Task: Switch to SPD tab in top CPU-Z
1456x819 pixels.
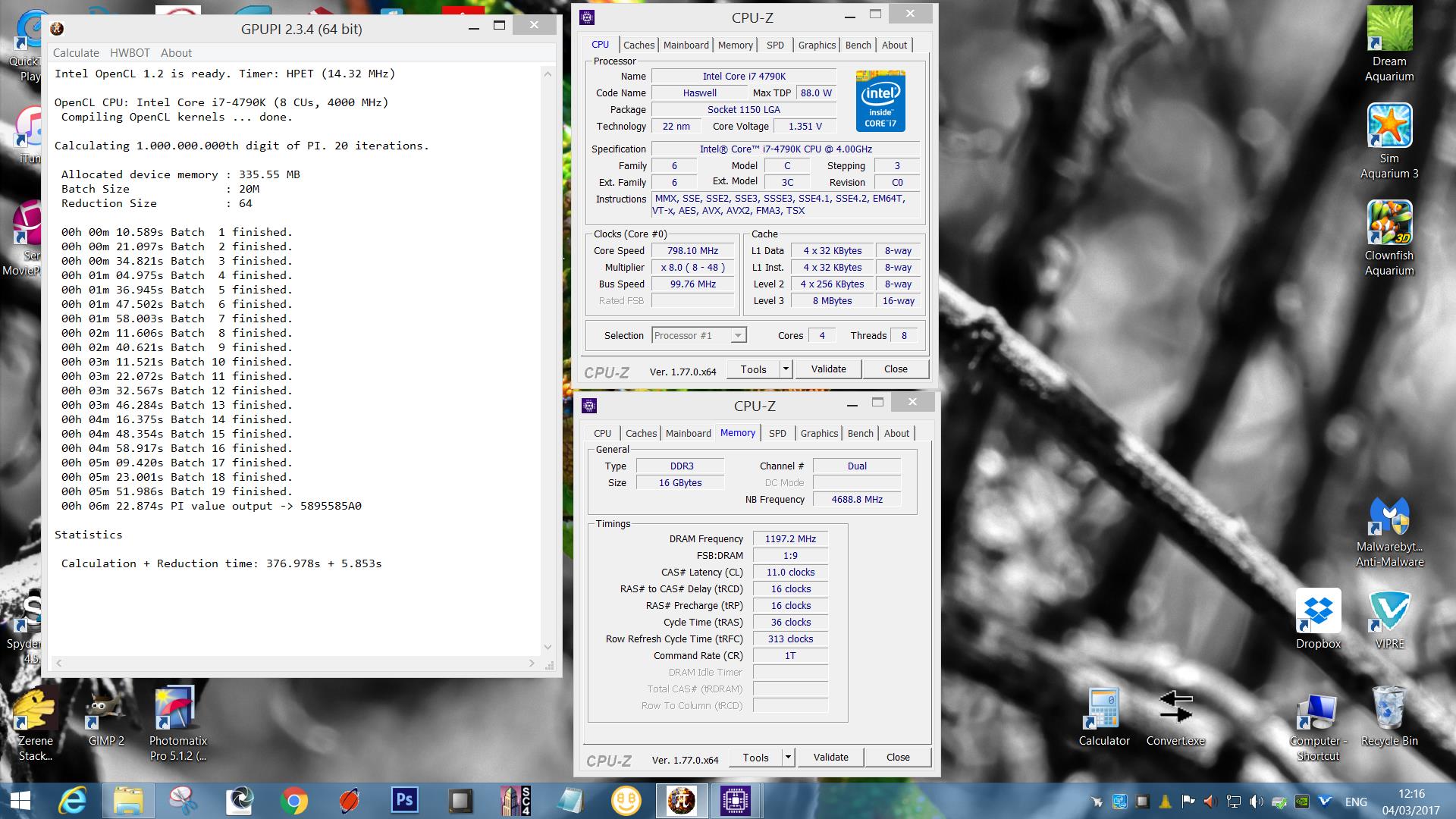Action: click(775, 45)
